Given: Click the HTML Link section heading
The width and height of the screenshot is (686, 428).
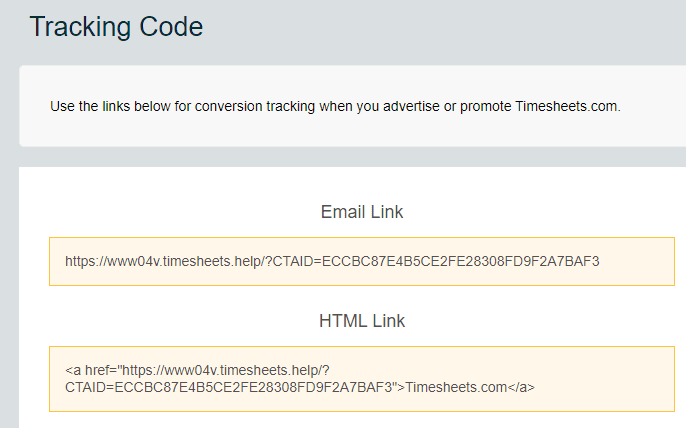Looking at the screenshot, I should (362, 321).
